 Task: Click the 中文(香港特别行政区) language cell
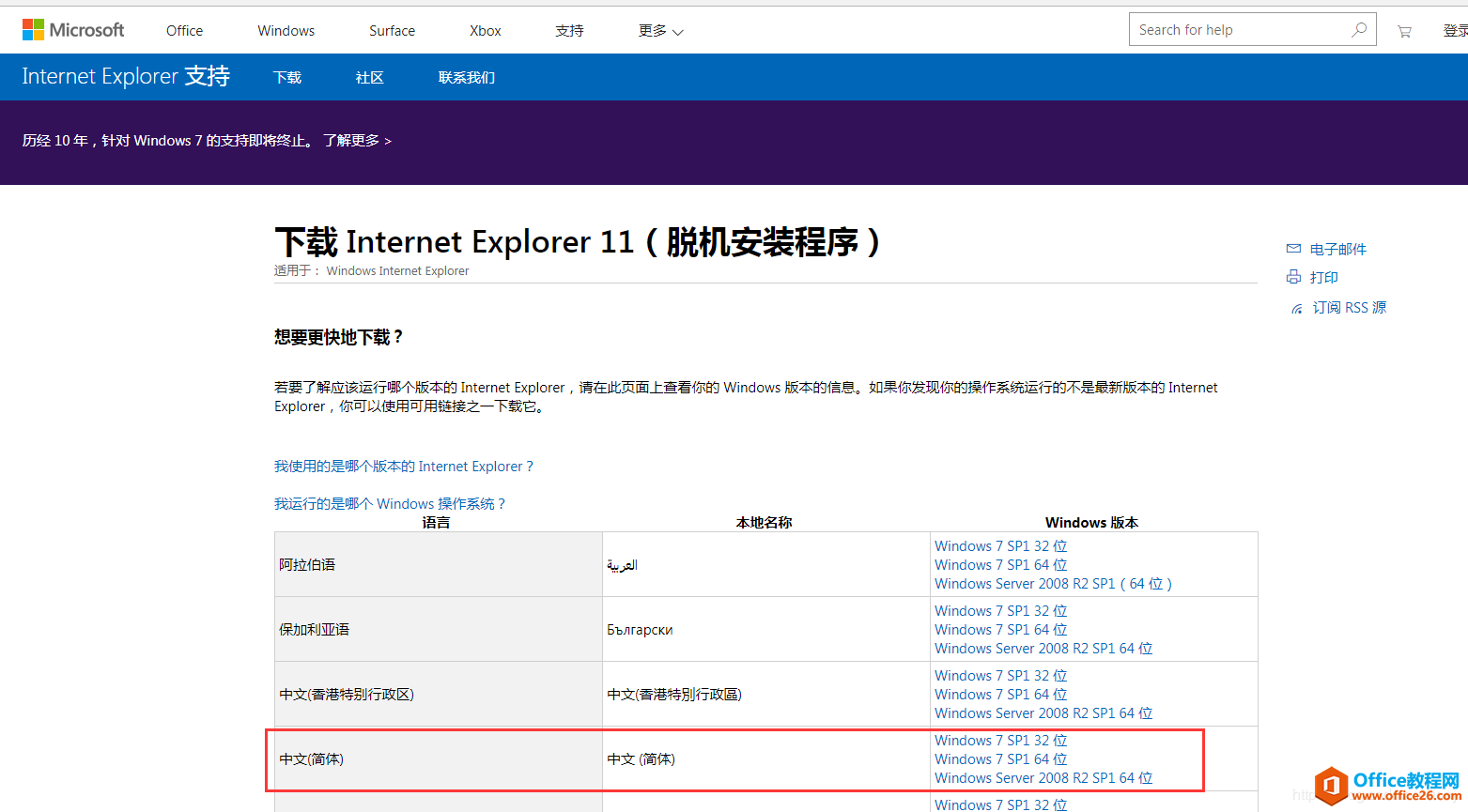click(439, 694)
